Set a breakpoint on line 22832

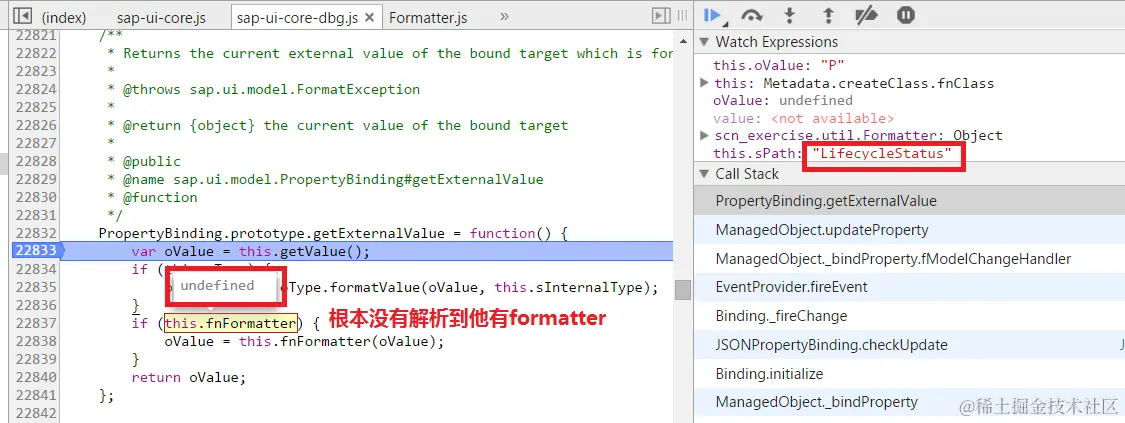point(36,233)
